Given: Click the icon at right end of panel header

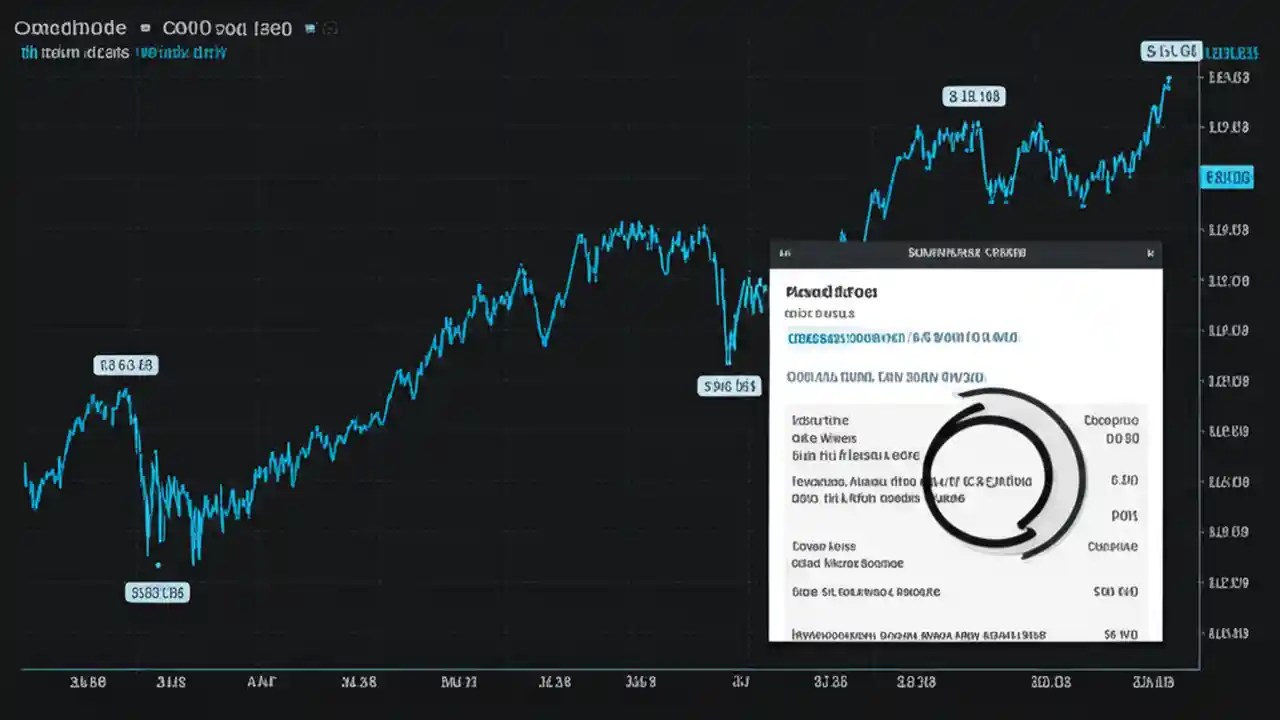Looking at the screenshot, I should coord(1150,252).
